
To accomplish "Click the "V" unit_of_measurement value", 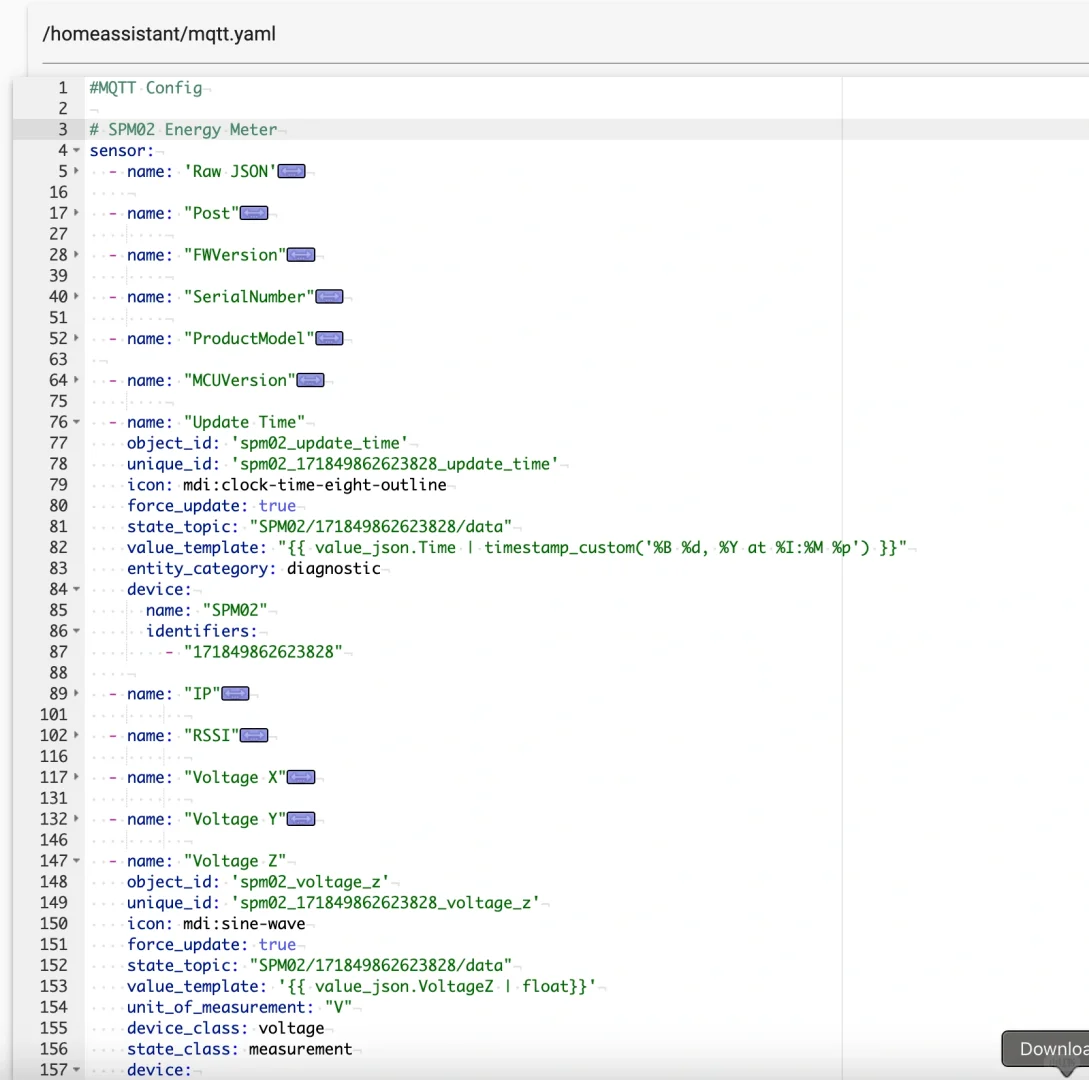I will click(339, 1007).
